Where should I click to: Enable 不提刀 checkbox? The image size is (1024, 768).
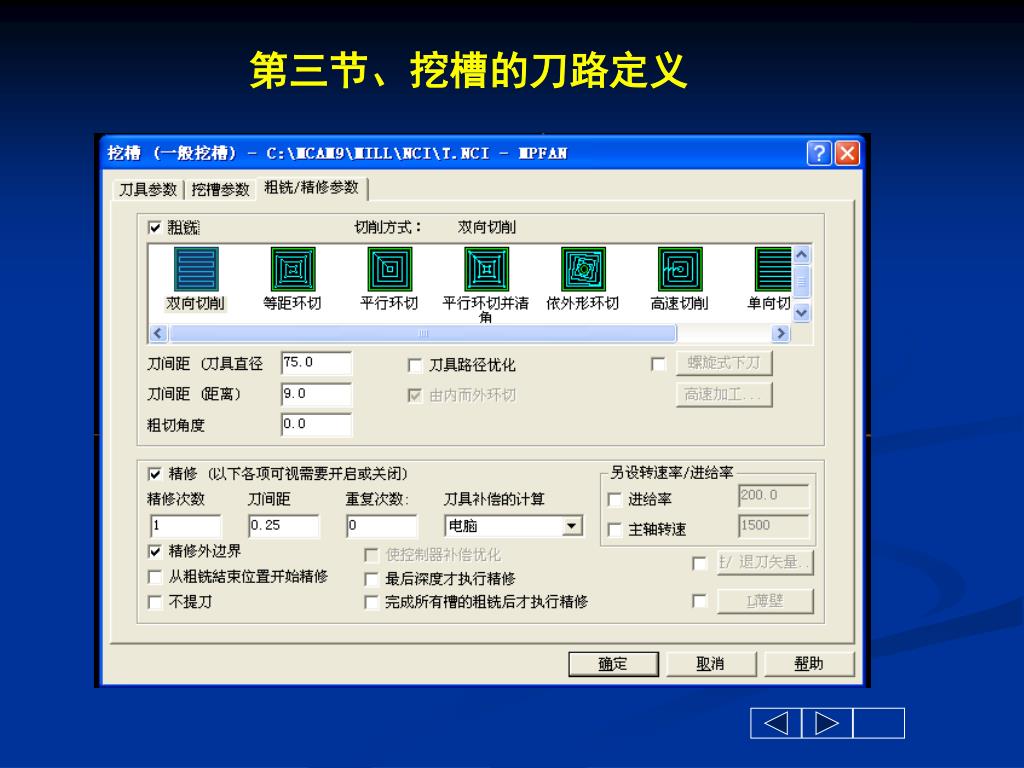(155, 601)
